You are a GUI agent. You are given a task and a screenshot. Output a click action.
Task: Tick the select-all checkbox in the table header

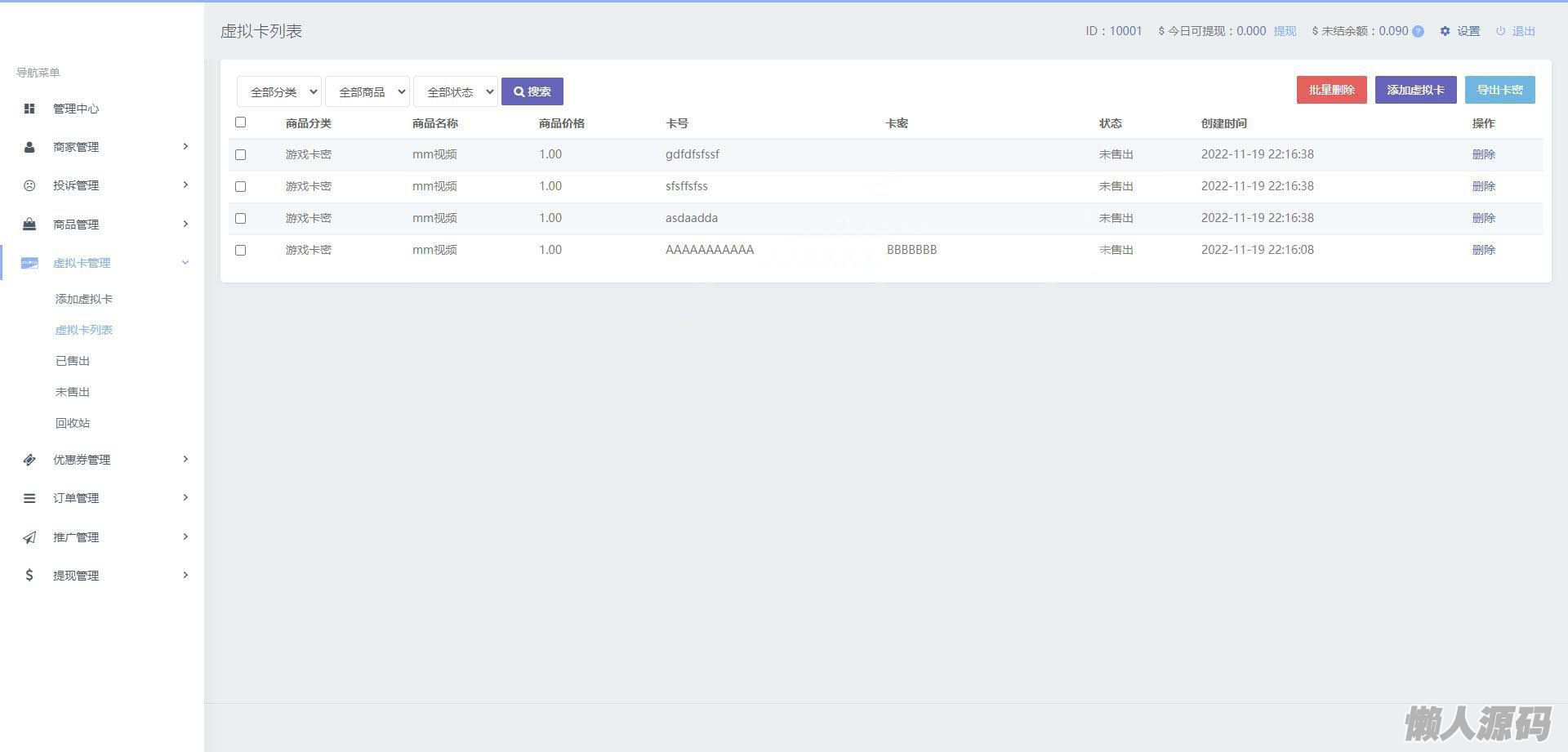pyautogui.click(x=240, y=122)
